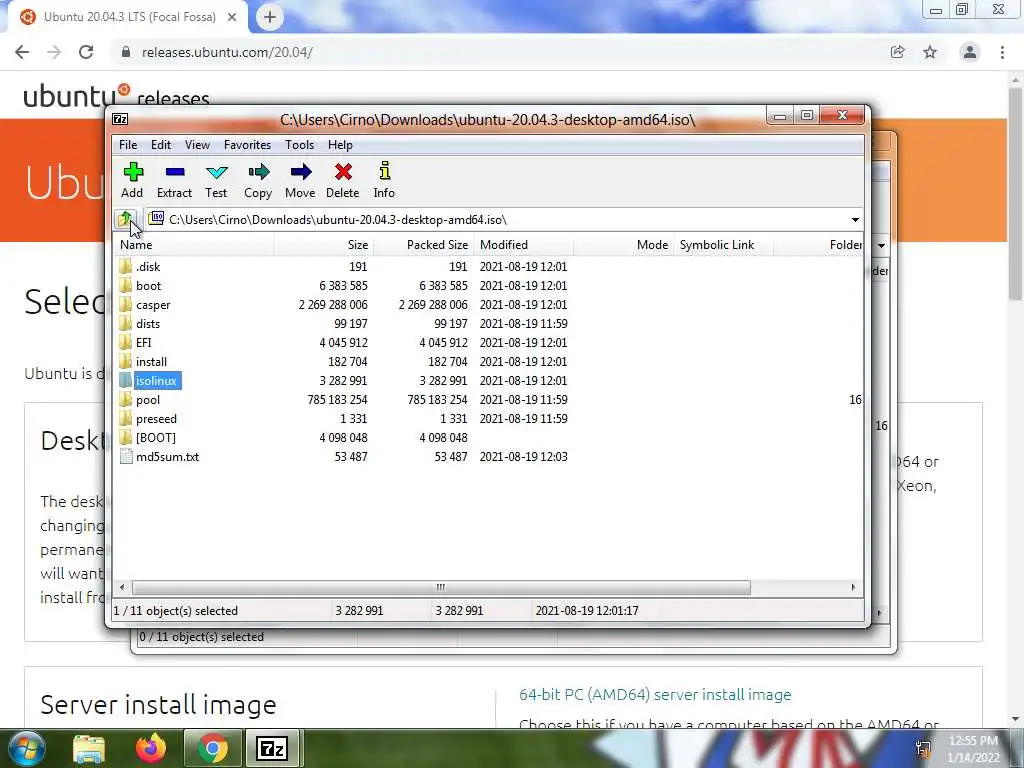Click the Ubuntu releases logo on the page
The width and height of the screenshot is (1024, 768).
116,96
